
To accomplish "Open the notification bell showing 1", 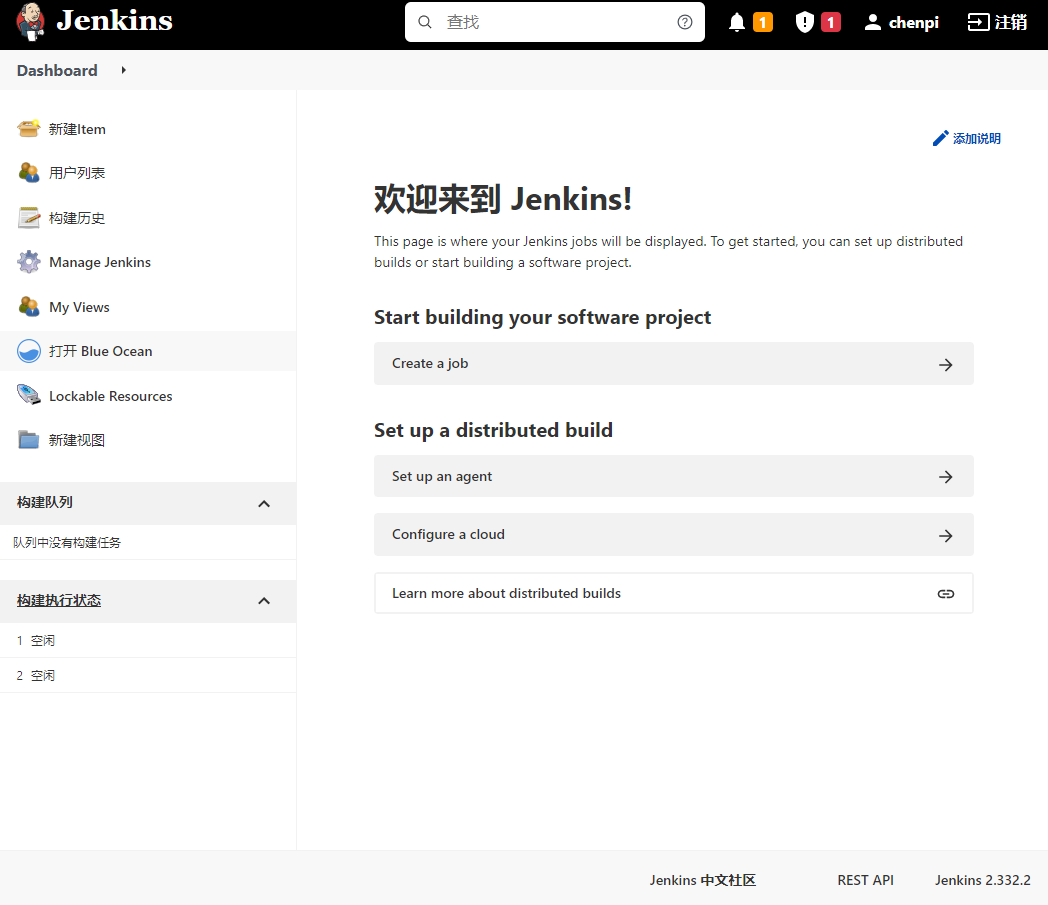I will click(x=737, y=21).
